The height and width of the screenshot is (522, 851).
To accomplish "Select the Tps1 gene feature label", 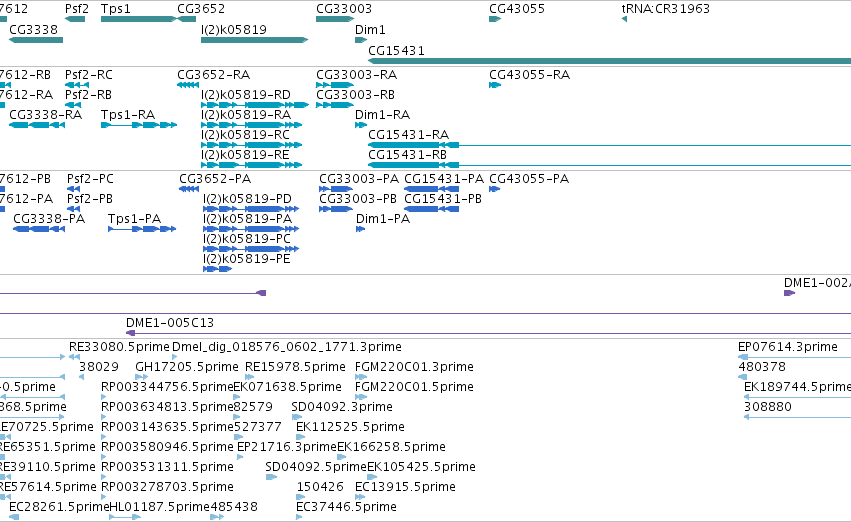I will (116, 9).
